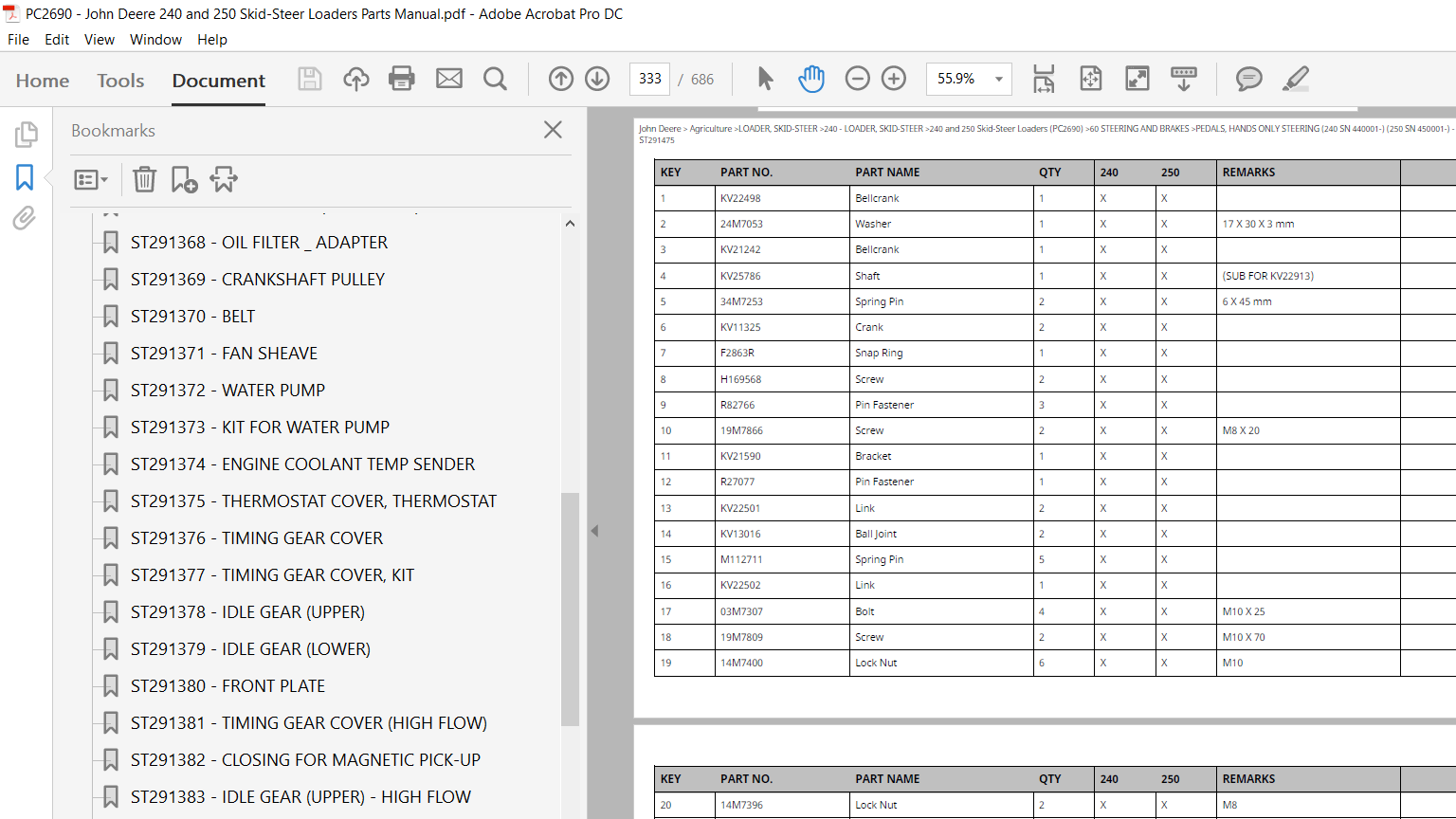
Task: Open the read mode download-style toolbar icon
Action: pyautogui.click(x=1184, y=79)
